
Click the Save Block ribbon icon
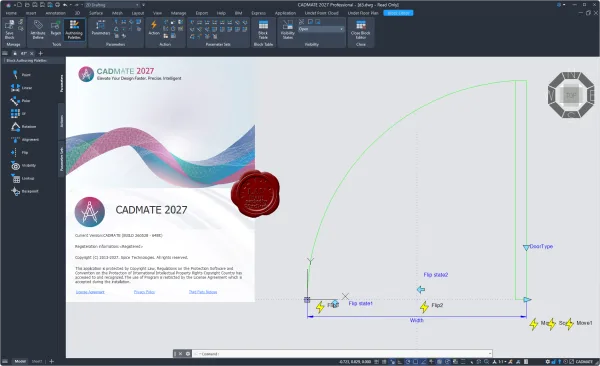(10, 30)
